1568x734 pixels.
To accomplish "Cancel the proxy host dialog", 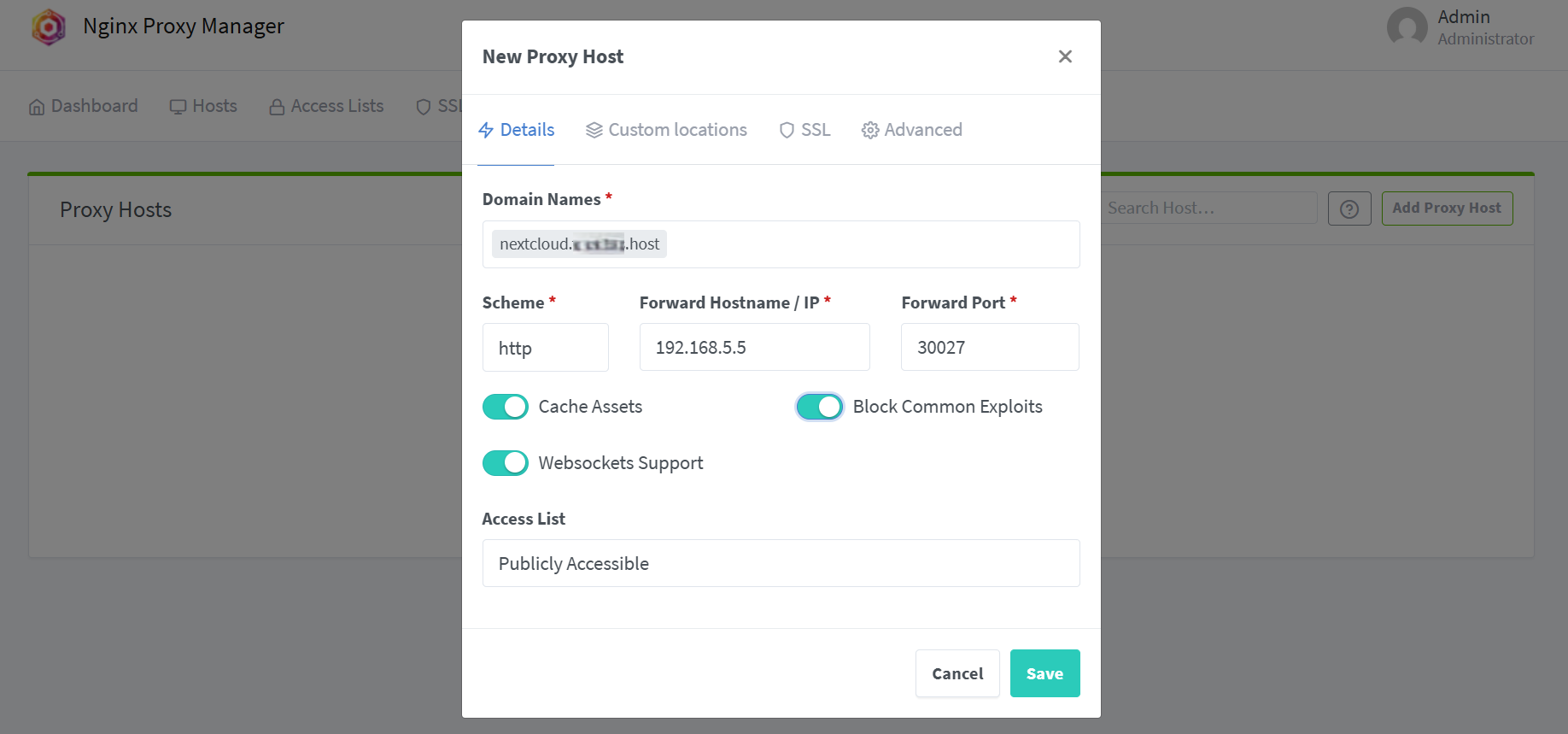I will pos(957,673).
